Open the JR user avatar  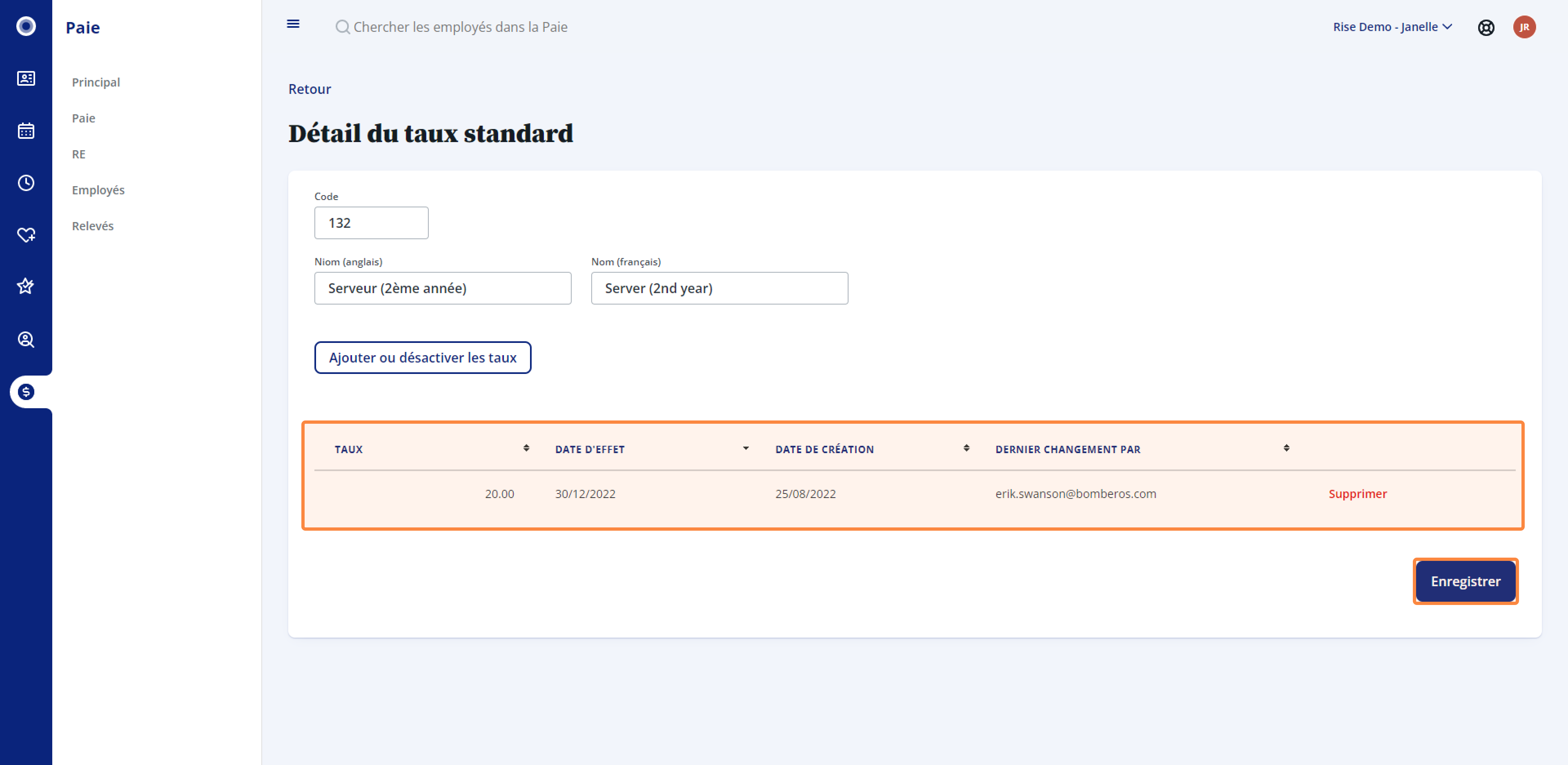point(1524,27)
